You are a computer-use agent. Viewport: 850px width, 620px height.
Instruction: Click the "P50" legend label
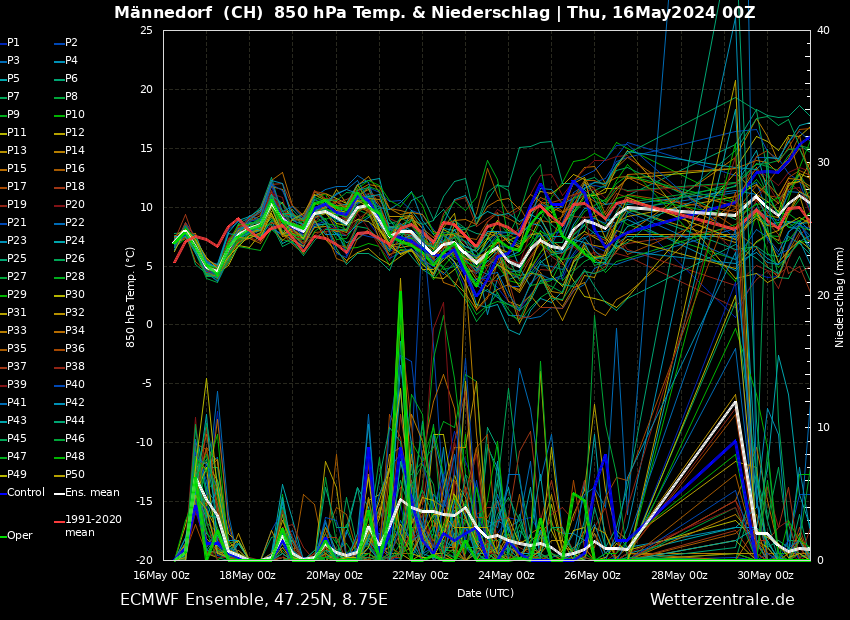(x=75, y=474)
